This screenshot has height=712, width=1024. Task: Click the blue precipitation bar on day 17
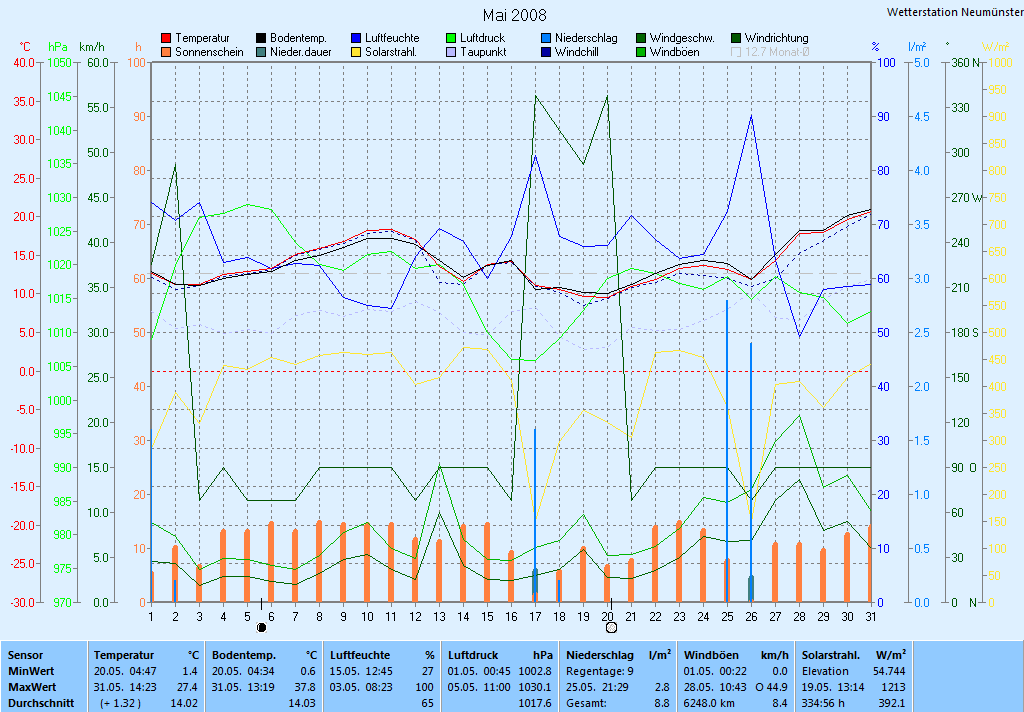[x=535, y=515]
